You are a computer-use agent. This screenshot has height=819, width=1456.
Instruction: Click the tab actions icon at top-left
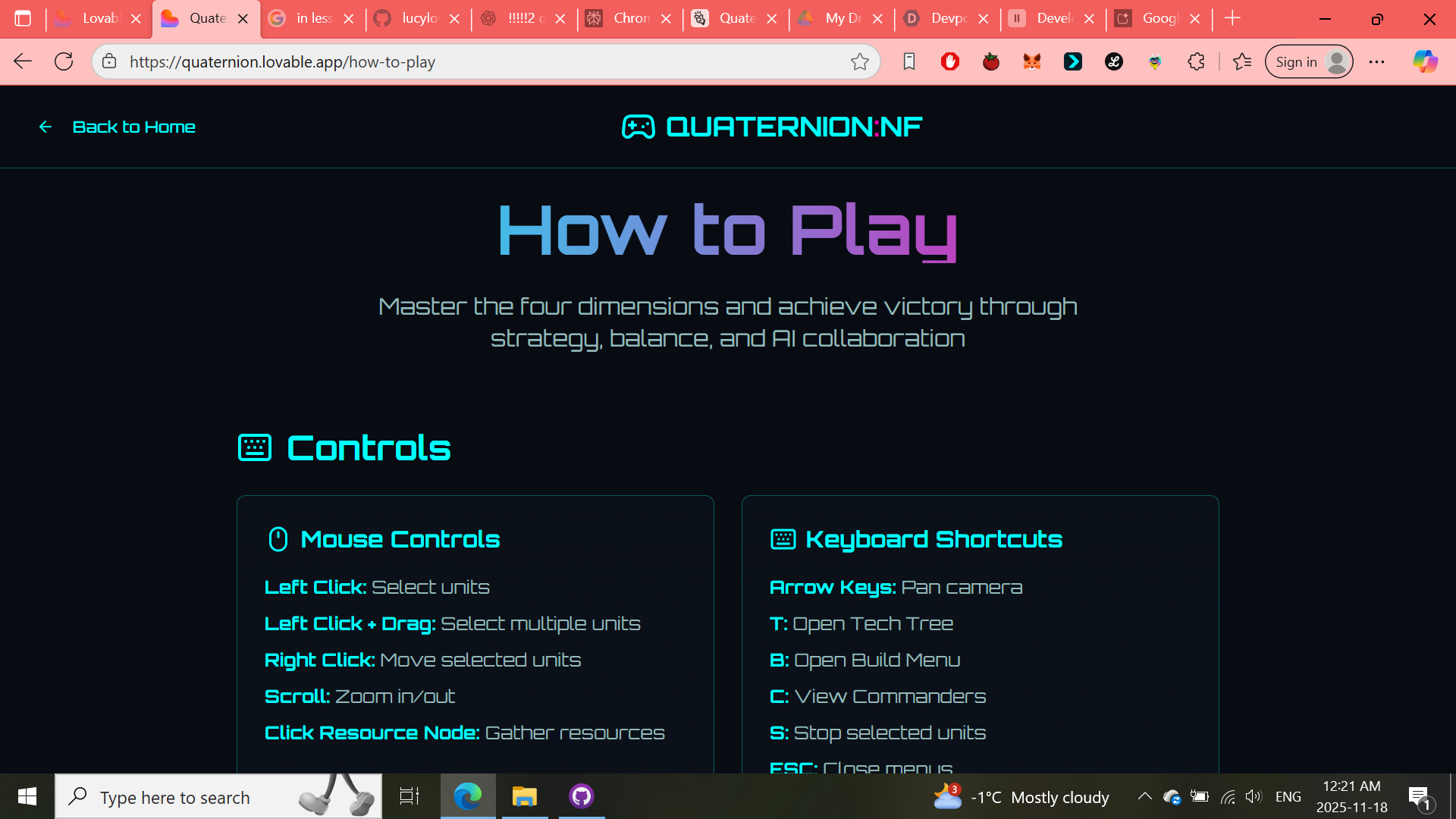pos(23,18)
